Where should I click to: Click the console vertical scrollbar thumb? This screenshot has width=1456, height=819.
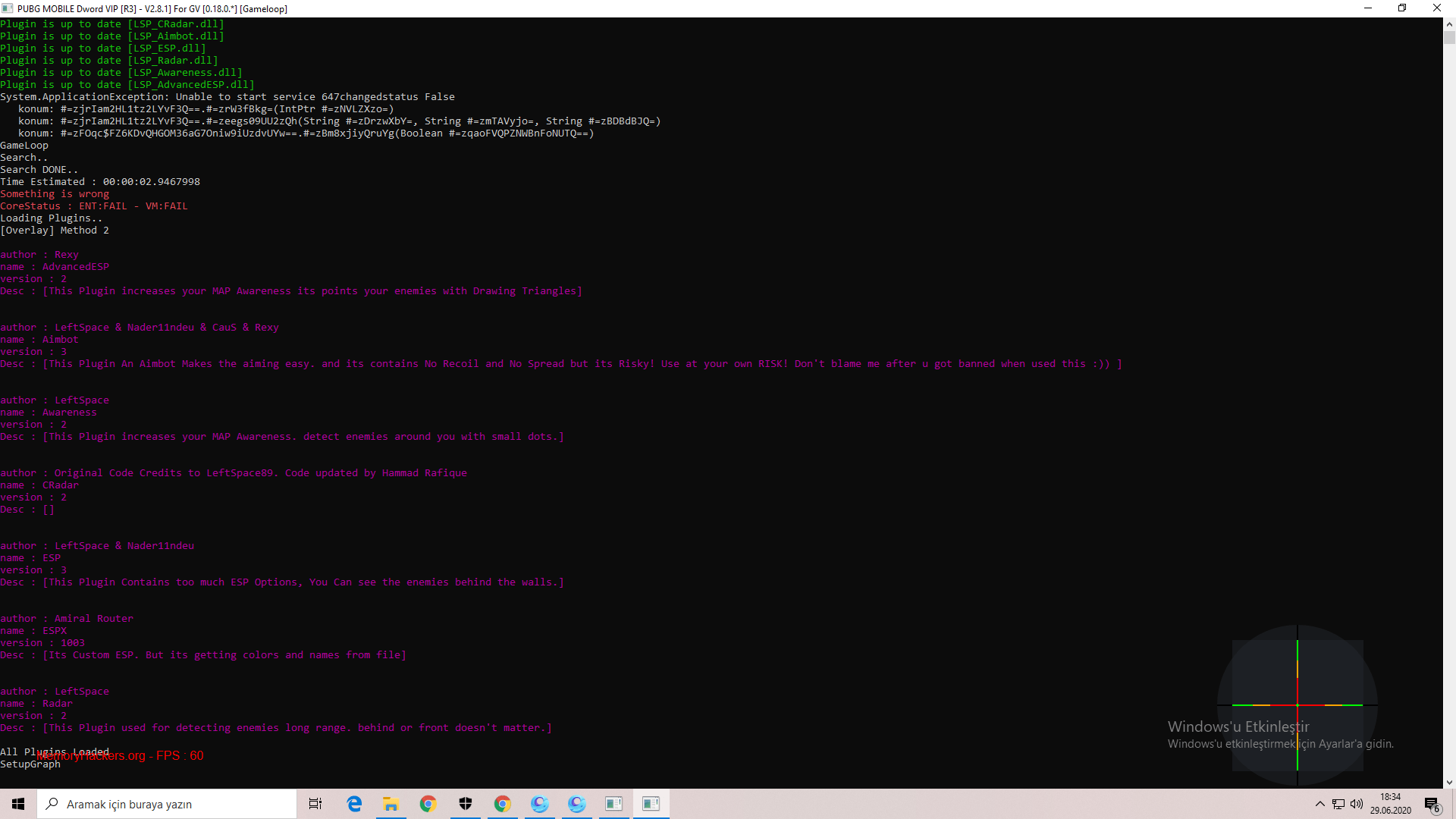click(x=1449, y=37)
